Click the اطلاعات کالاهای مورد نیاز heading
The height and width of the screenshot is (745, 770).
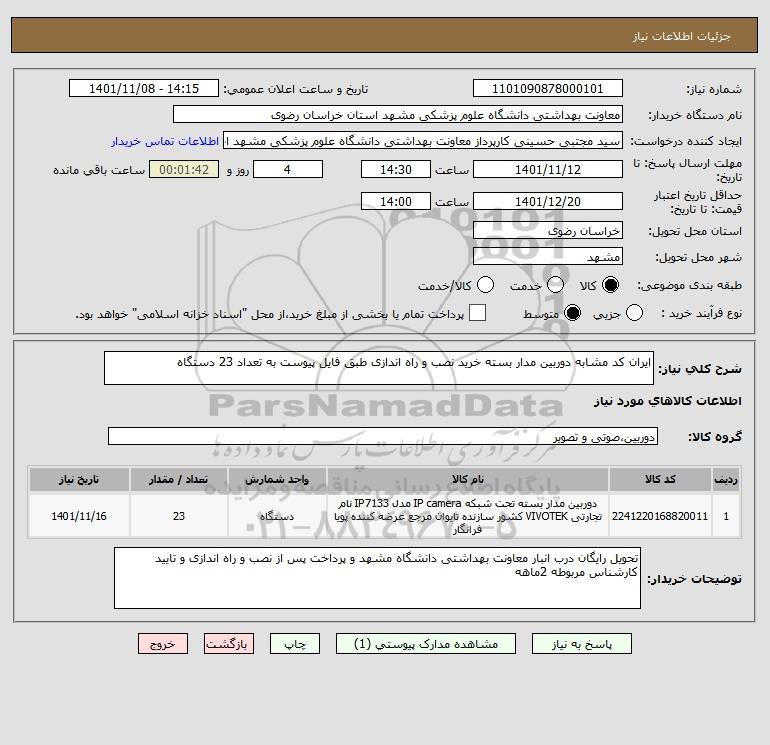click(668, 401)
